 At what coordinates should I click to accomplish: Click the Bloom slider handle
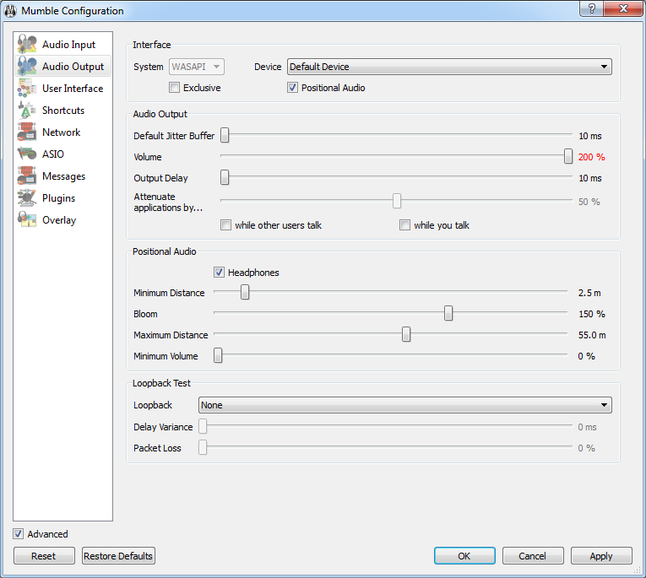[x=449, y=314]
